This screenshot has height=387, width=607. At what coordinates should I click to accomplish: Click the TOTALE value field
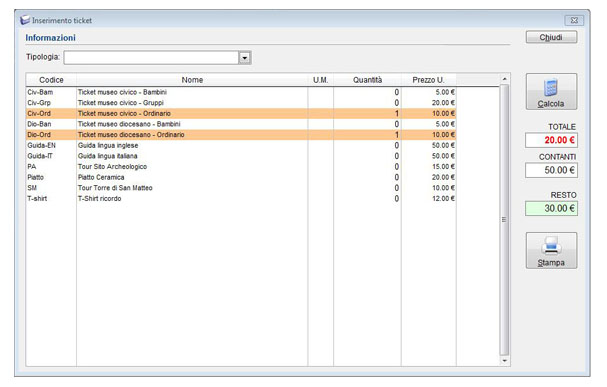(551, 140)
